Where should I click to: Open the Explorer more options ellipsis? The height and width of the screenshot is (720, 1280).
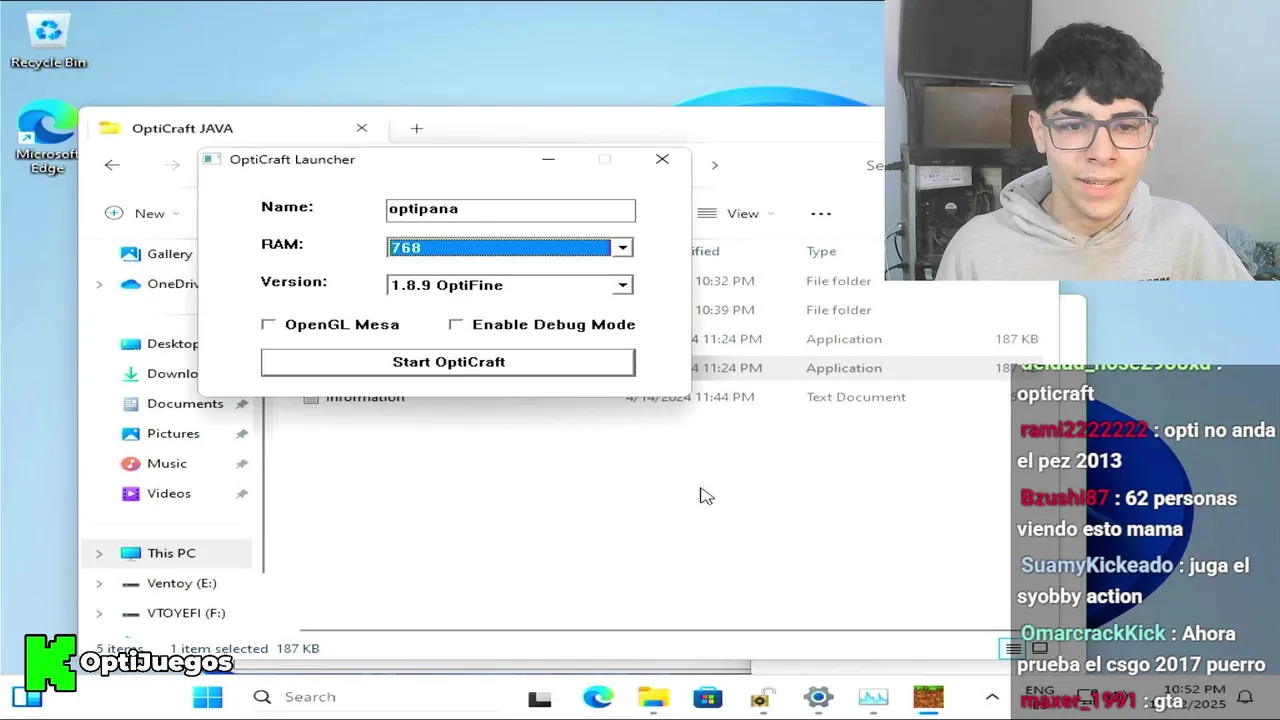821,213
